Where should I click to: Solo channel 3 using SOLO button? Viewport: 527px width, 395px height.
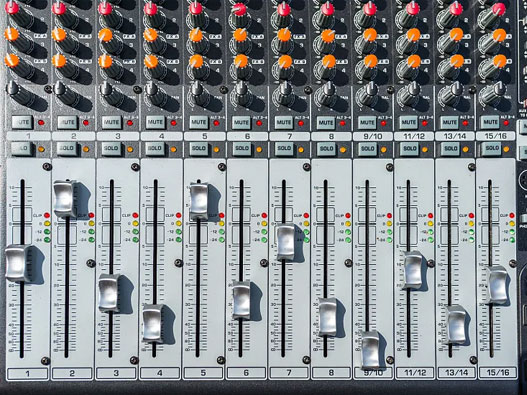pos(111,149)
